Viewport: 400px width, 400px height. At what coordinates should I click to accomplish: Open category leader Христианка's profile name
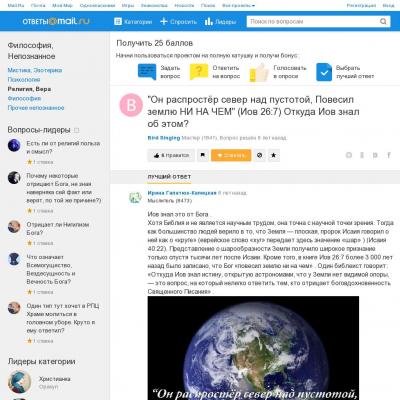(x=55, y=379)
